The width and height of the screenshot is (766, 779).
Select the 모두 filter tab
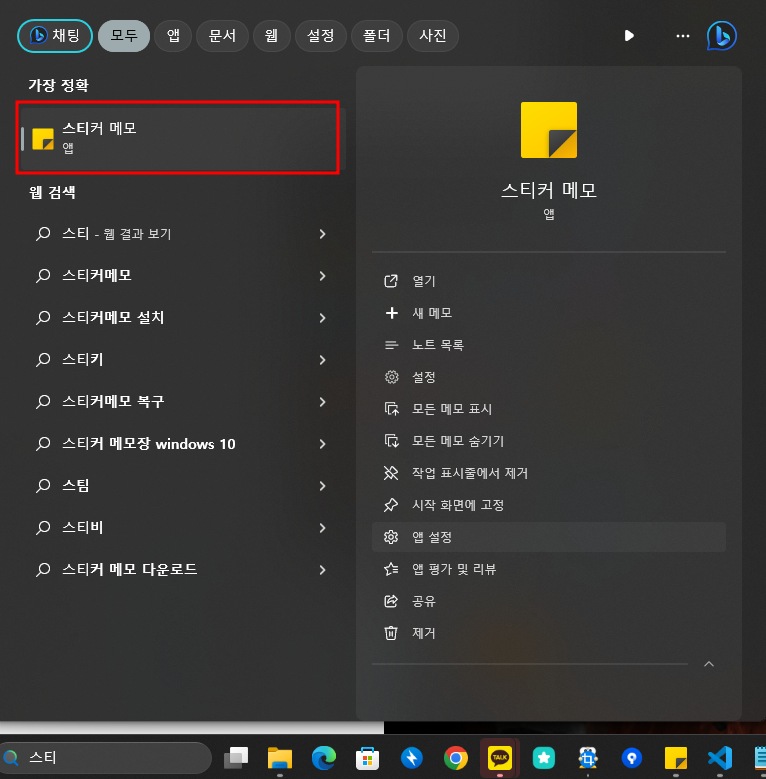tap(124, 36)
